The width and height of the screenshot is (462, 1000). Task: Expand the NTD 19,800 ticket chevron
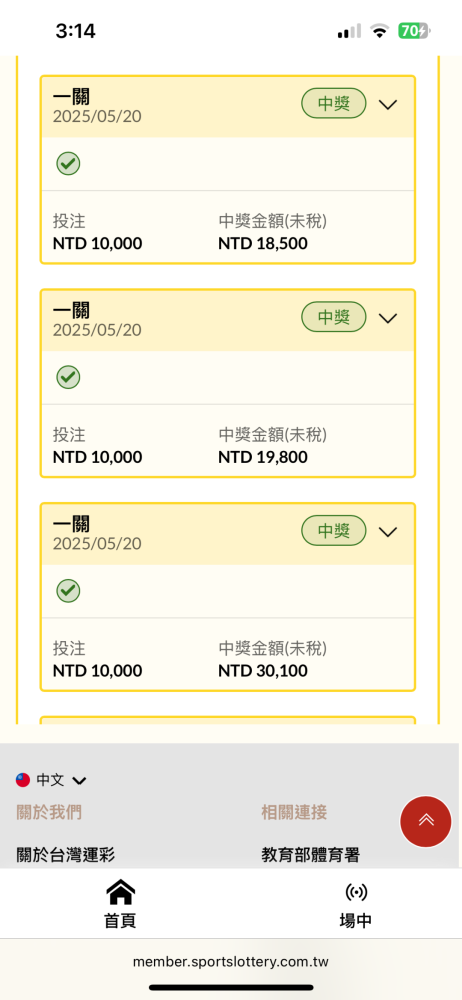(x=388, y=318)
